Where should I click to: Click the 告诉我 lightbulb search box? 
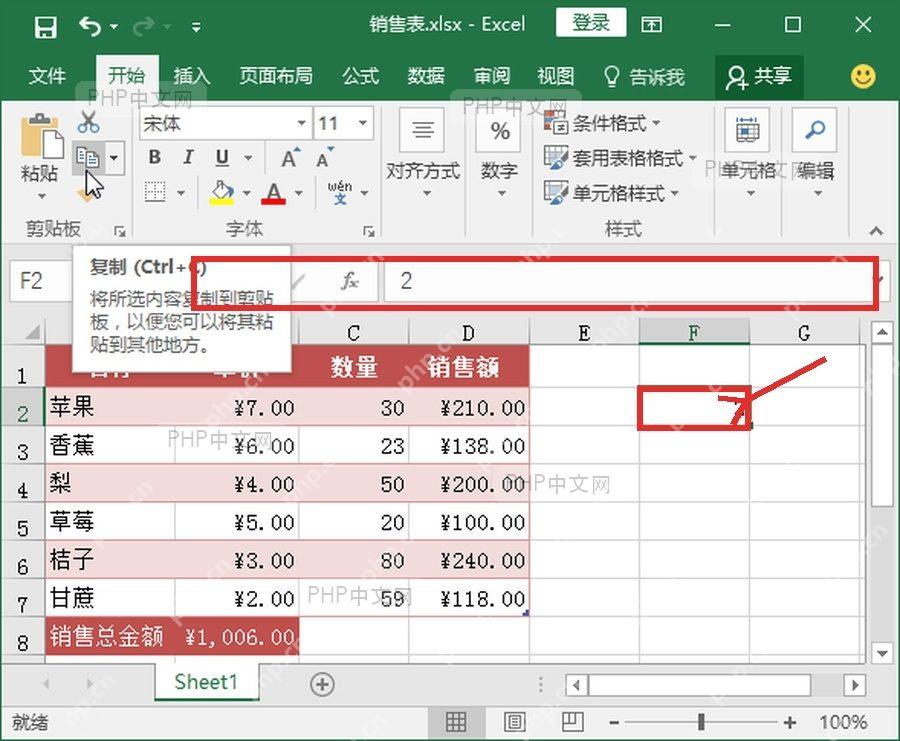pyautogui.click(x=645, y=76)
